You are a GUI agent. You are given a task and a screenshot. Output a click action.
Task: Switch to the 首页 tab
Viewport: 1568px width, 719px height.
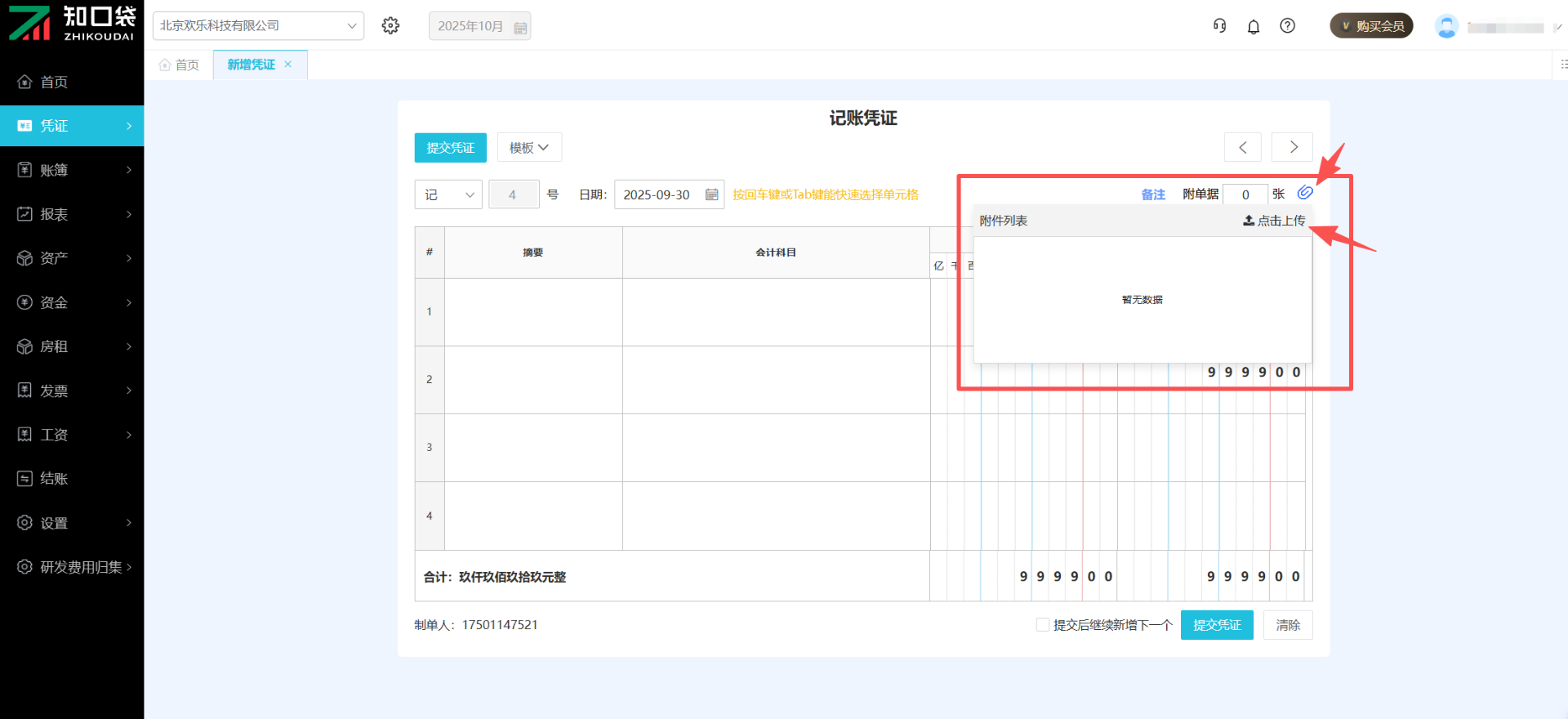[x=180, y=65]
